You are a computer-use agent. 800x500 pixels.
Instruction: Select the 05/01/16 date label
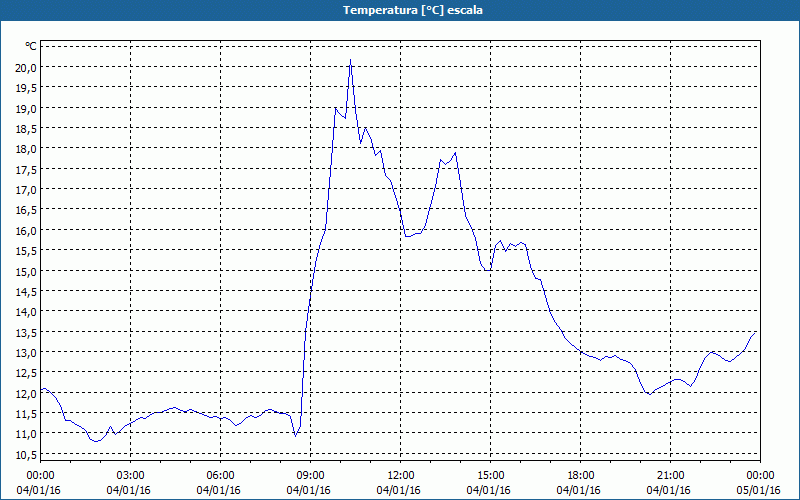click(759, 490)
